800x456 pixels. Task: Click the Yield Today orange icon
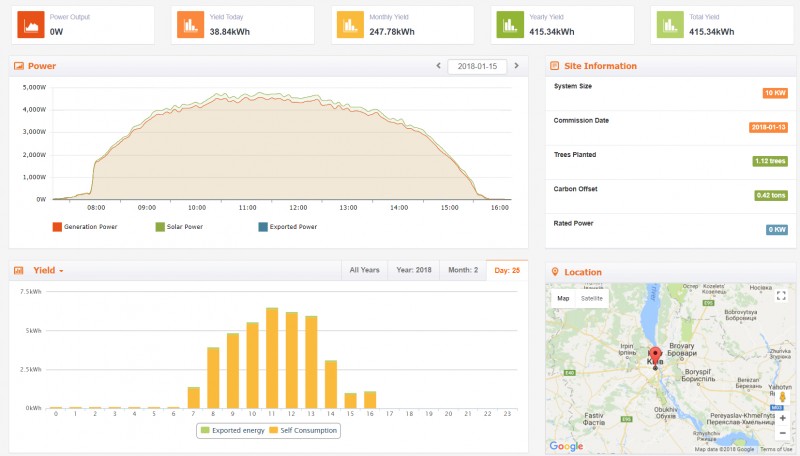[190, 25]
